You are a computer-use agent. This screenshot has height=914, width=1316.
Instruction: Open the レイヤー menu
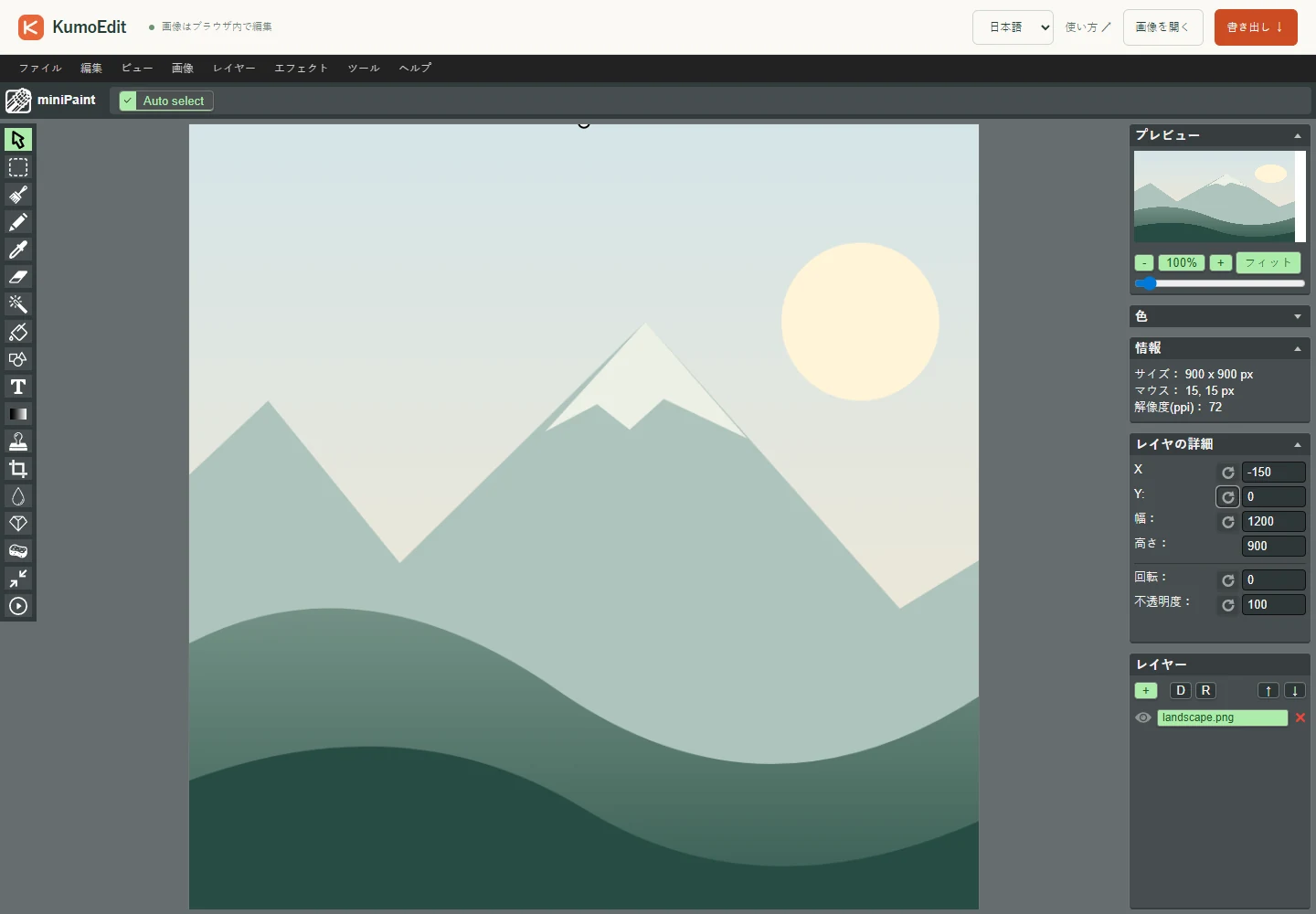[234, 69]
